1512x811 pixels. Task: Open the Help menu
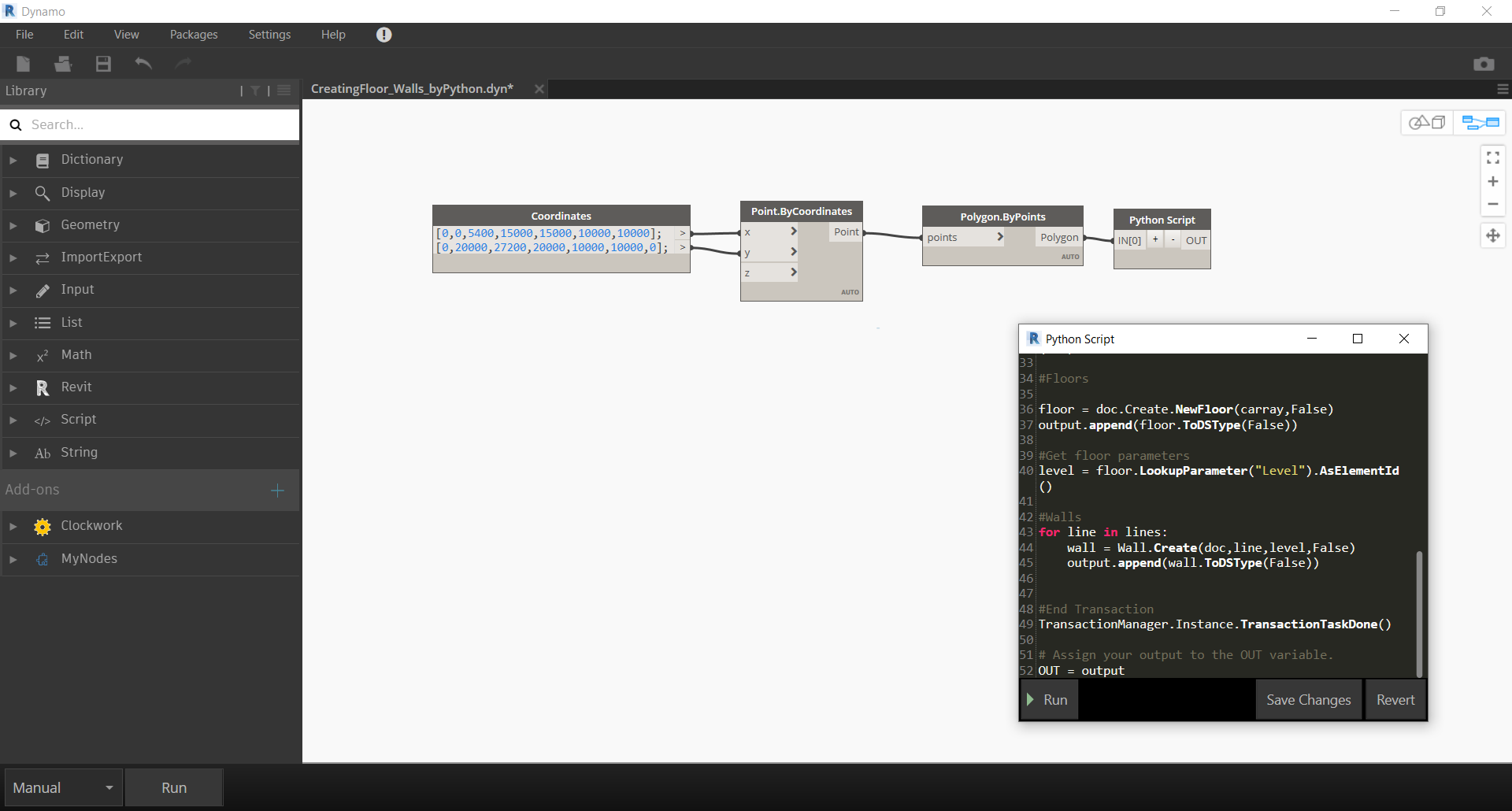333,35
